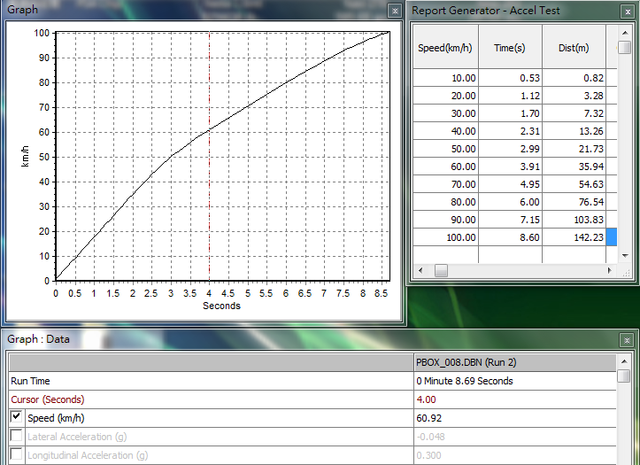Click the Report Generator scroll left arrow
The width and height of the screenshot is (640, 465).
(420, 270)
